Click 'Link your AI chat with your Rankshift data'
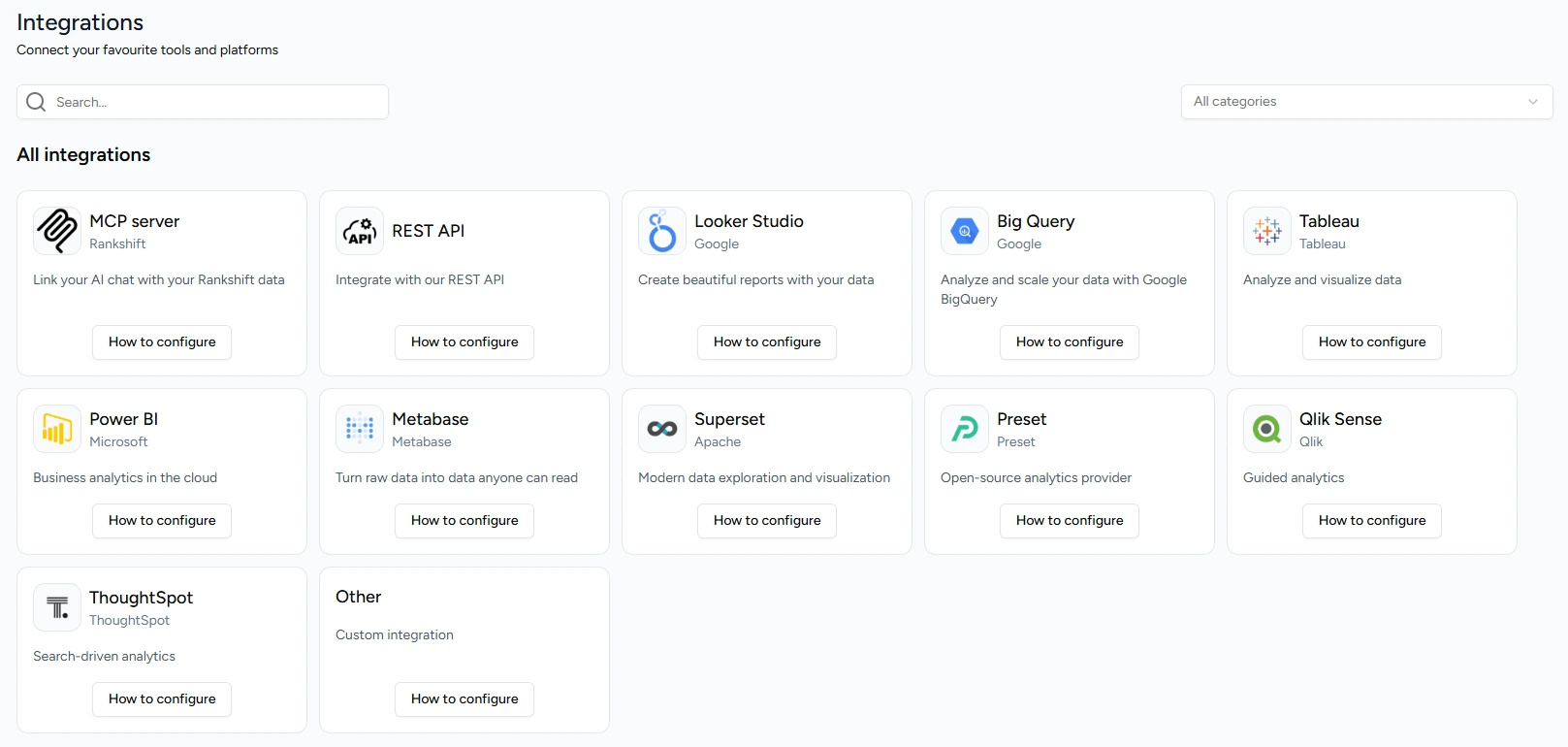 coord(159,279)
